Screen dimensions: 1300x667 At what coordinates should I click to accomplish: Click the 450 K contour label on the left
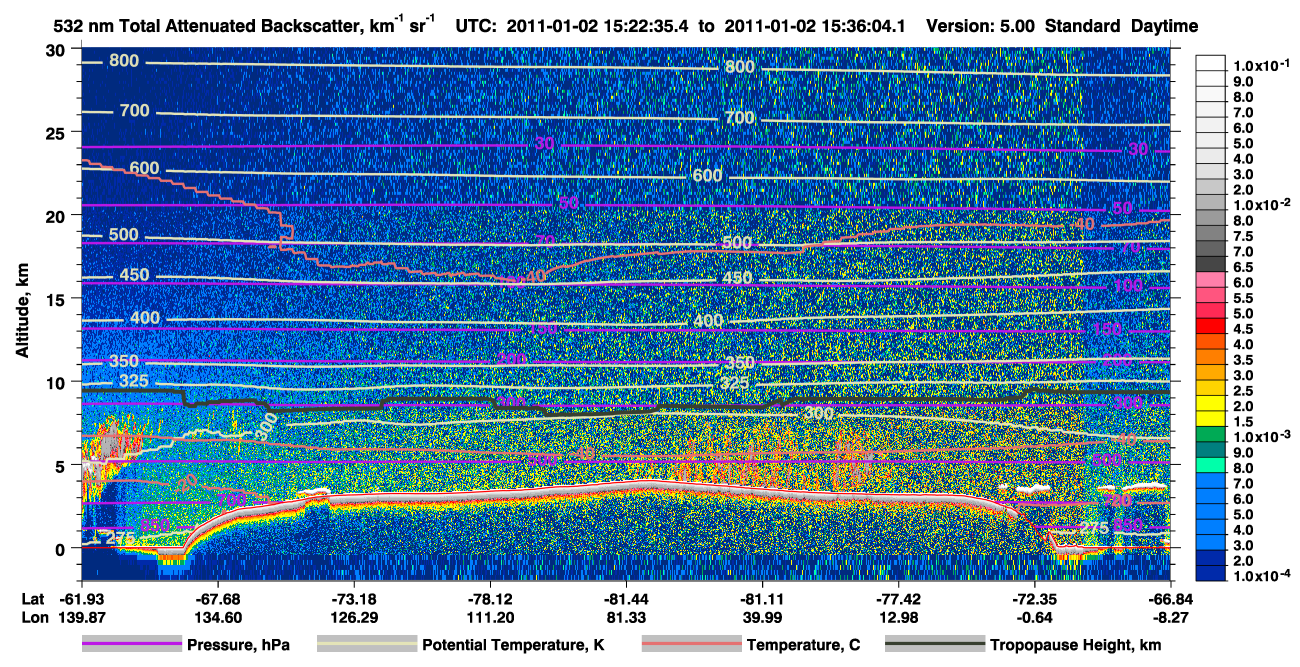133,275
